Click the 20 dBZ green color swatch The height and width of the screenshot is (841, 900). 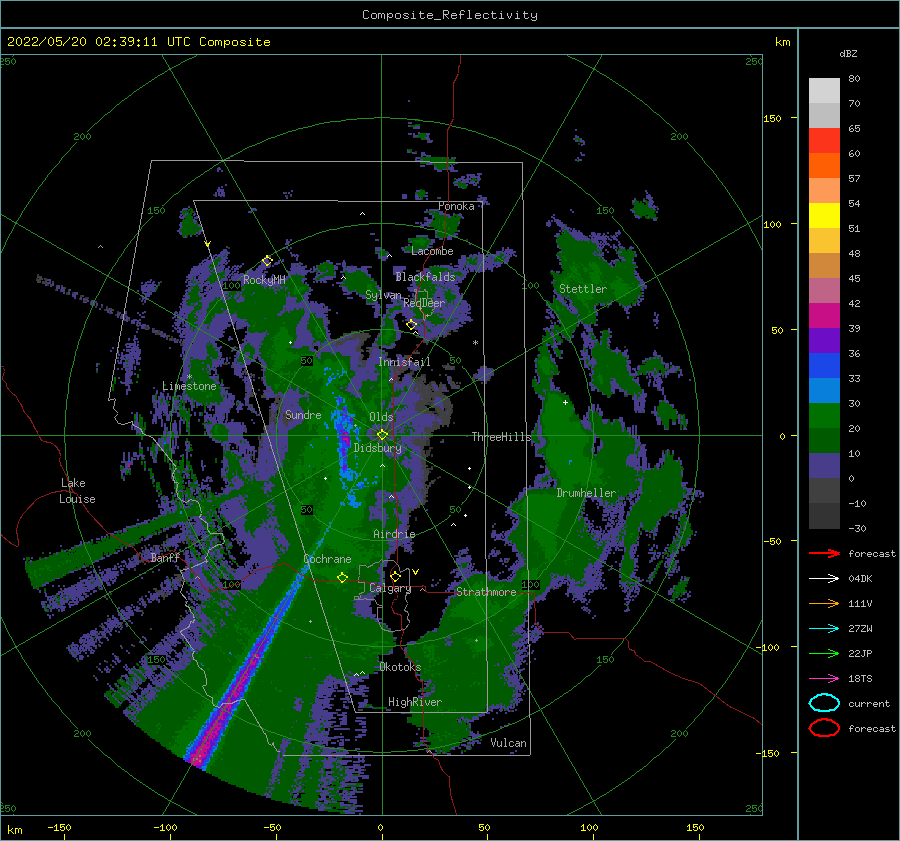[824, 440]
